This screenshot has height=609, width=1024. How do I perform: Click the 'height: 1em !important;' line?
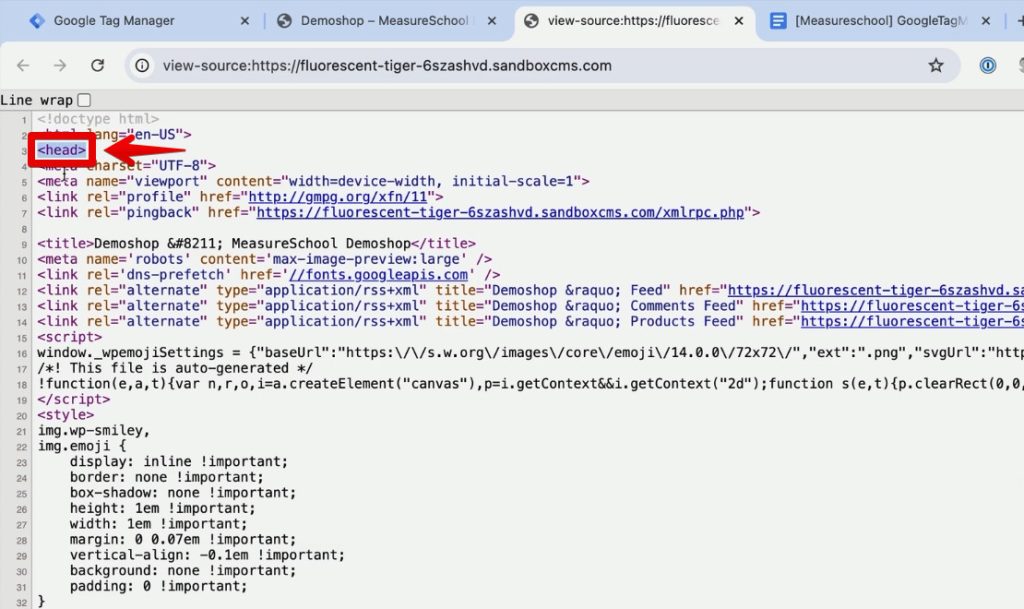162,508
